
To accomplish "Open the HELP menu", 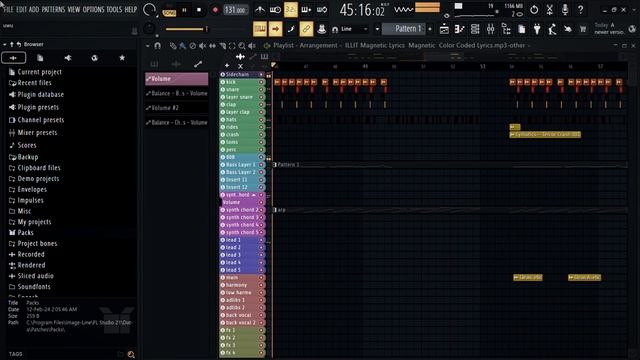I will 131,9.
